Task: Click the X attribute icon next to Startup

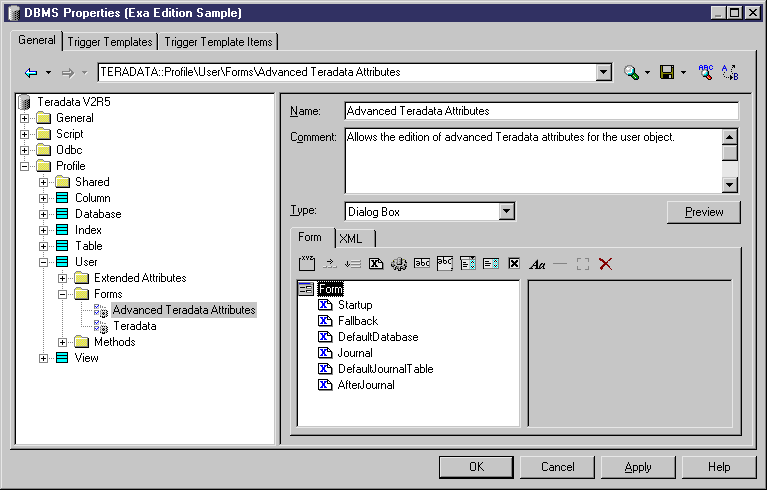Action: point(325,305)
